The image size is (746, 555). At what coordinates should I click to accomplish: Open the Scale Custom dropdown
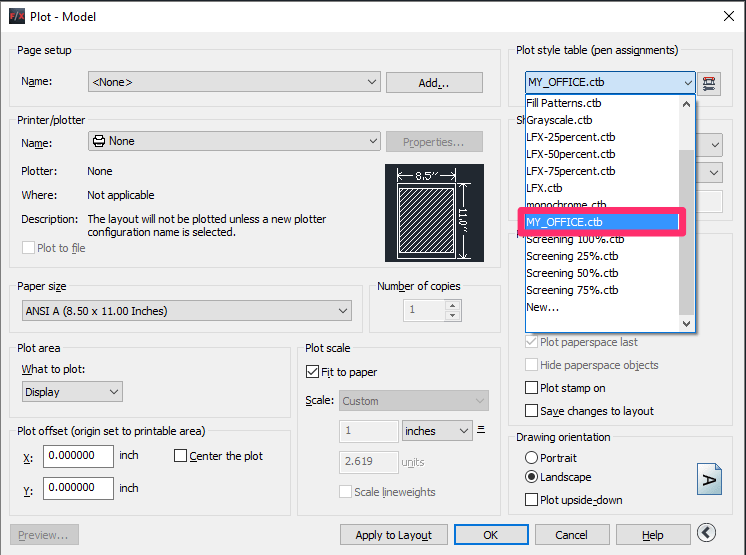point(413,401)
